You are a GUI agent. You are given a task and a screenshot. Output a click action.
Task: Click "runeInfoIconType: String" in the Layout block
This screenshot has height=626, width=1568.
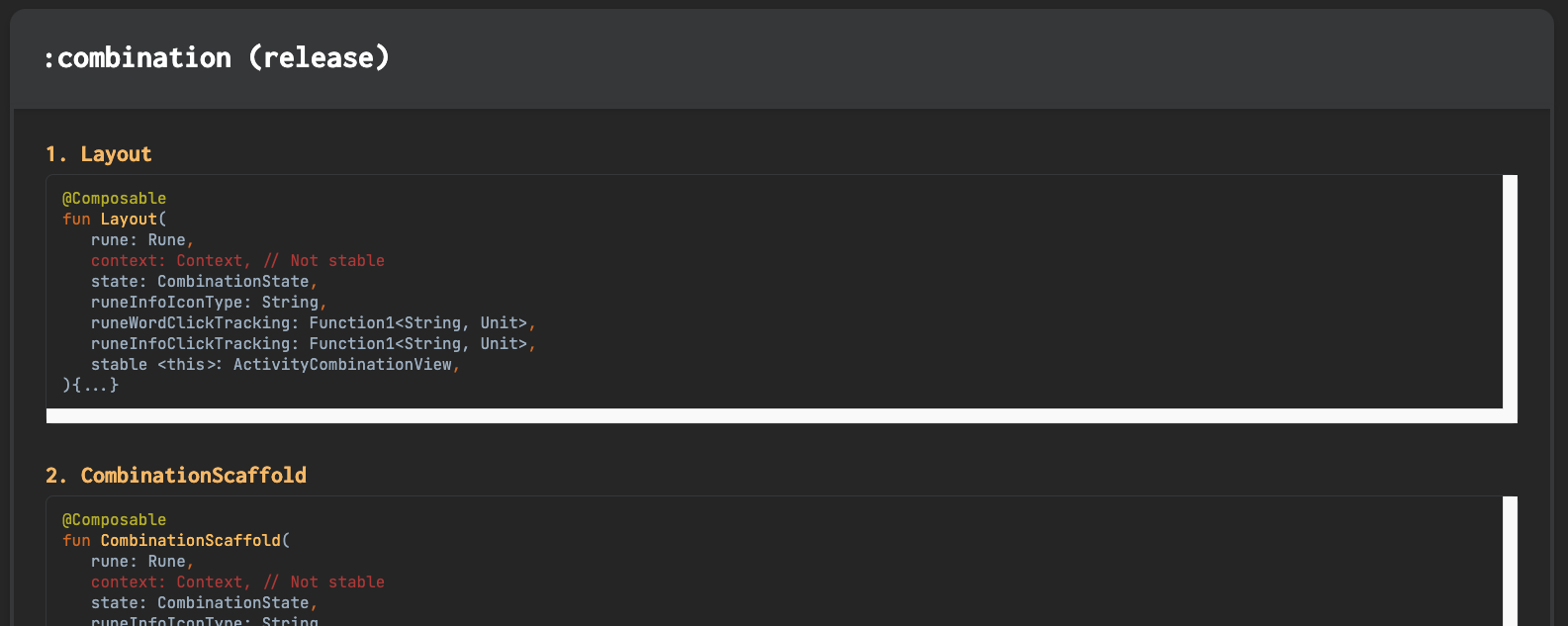click(209, 303)
